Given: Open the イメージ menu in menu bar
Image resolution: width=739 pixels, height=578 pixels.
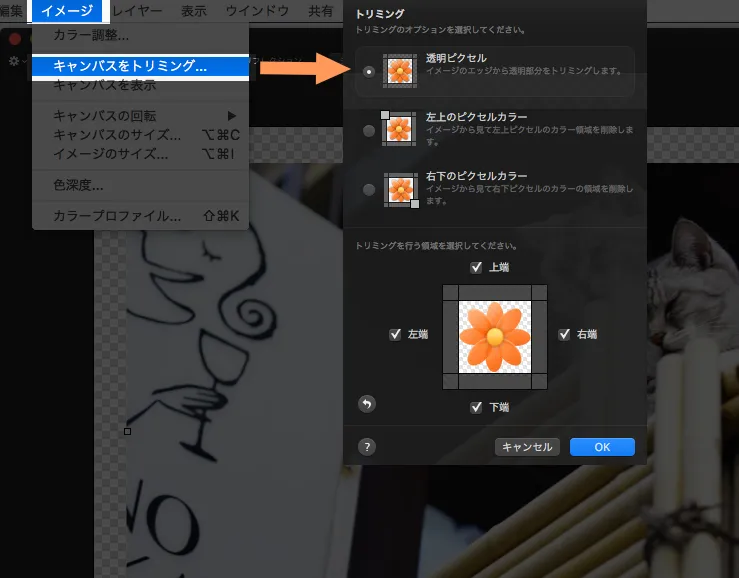Looking at the screenshot, I should coord(67,10).
